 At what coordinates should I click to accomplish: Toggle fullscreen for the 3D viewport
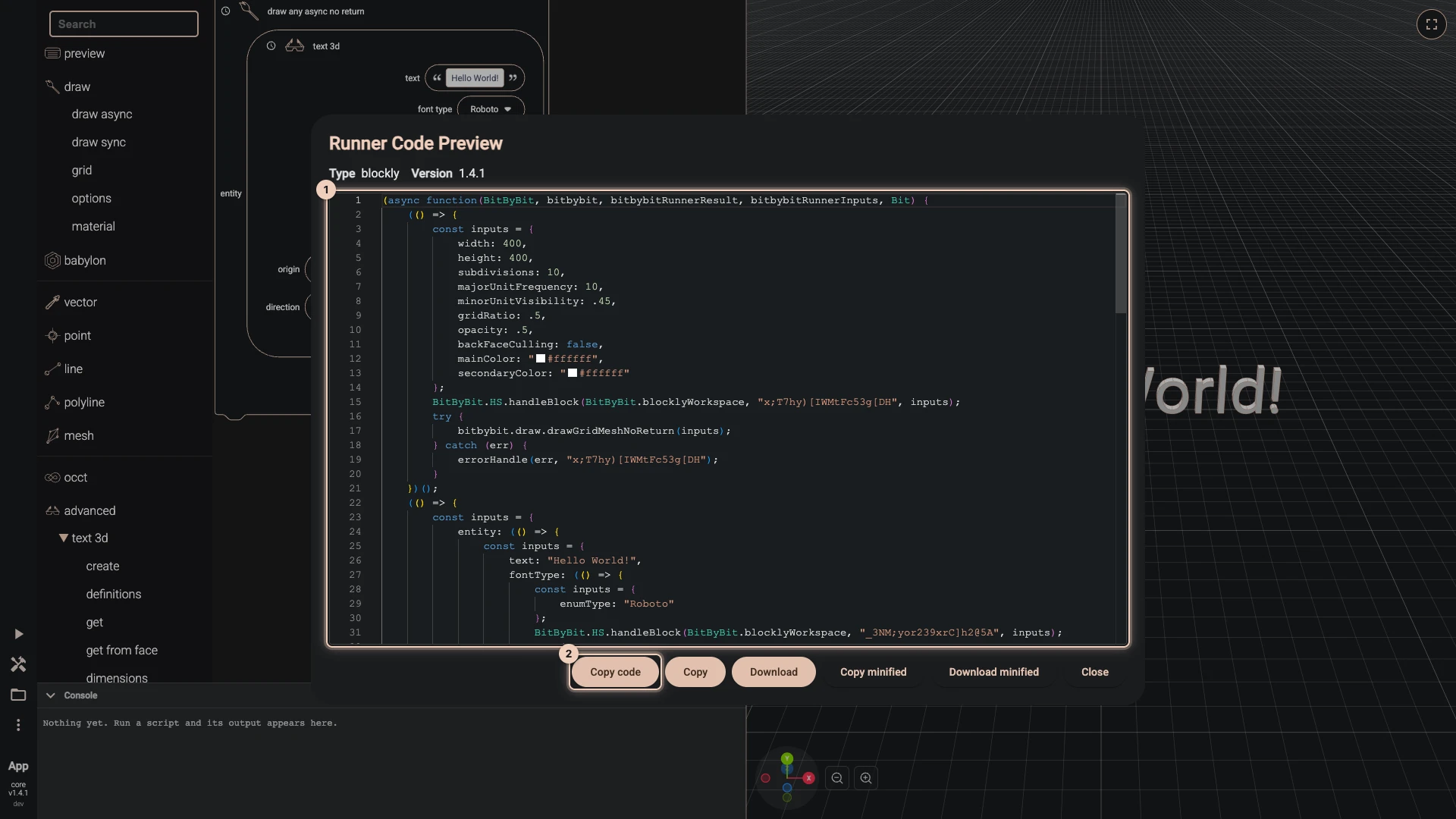pos(1431,24)
